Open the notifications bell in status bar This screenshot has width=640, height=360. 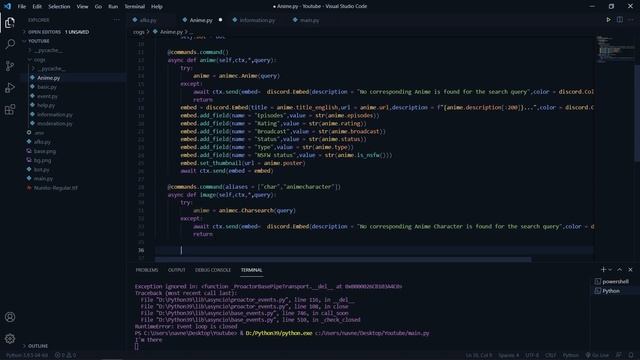click(x=631, y=355)
